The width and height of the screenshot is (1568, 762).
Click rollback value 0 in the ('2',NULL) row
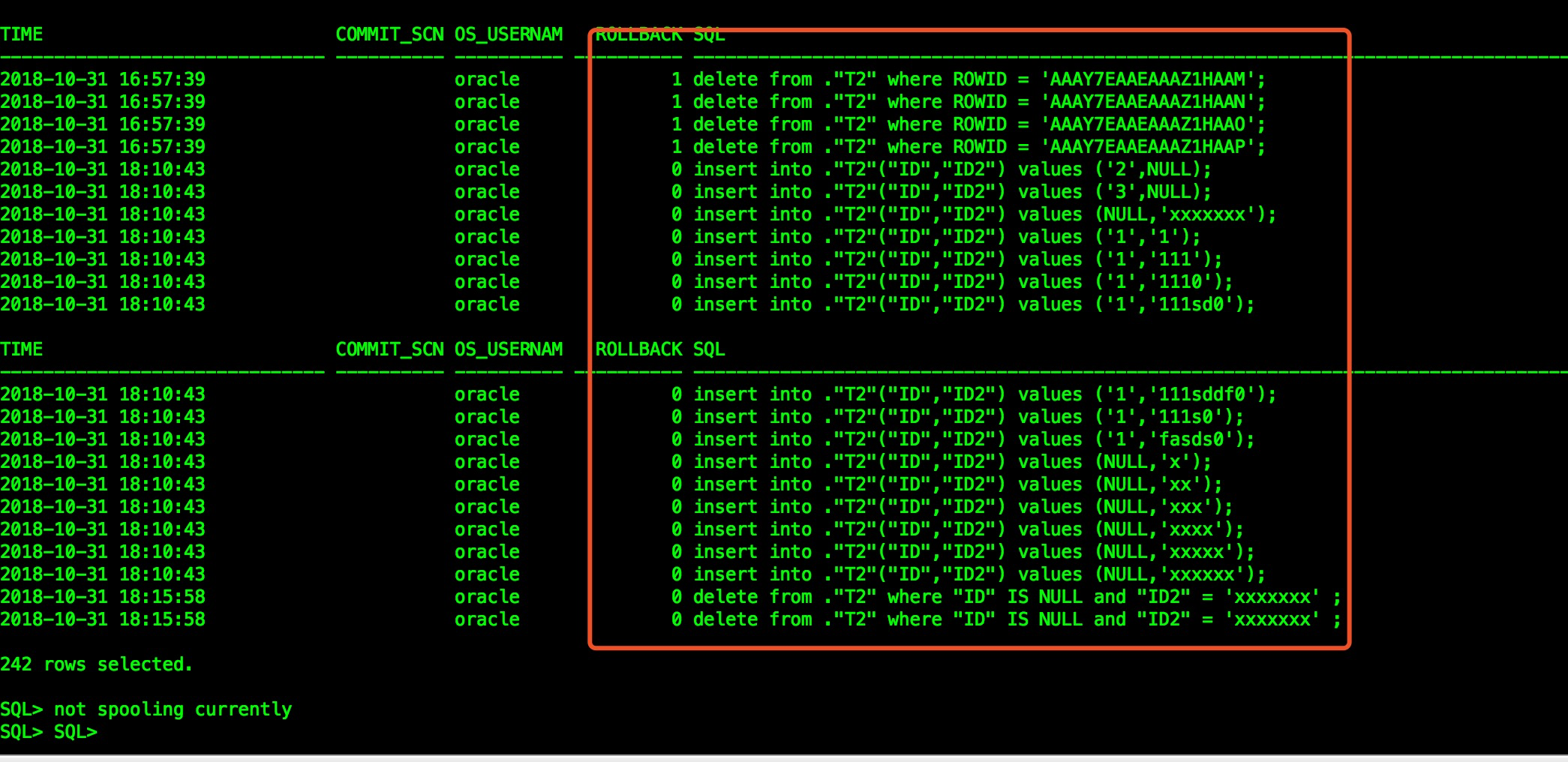677,169
